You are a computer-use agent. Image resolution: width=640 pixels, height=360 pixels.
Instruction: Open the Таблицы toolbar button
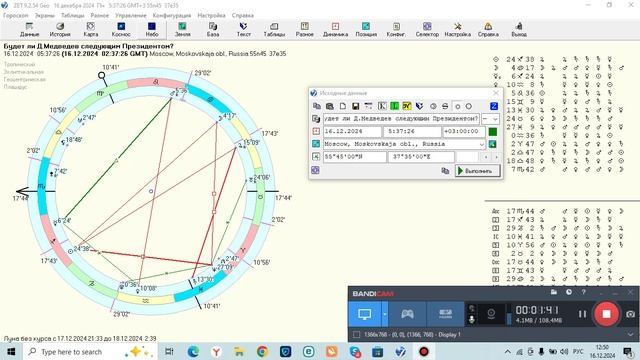coord(274,30)
